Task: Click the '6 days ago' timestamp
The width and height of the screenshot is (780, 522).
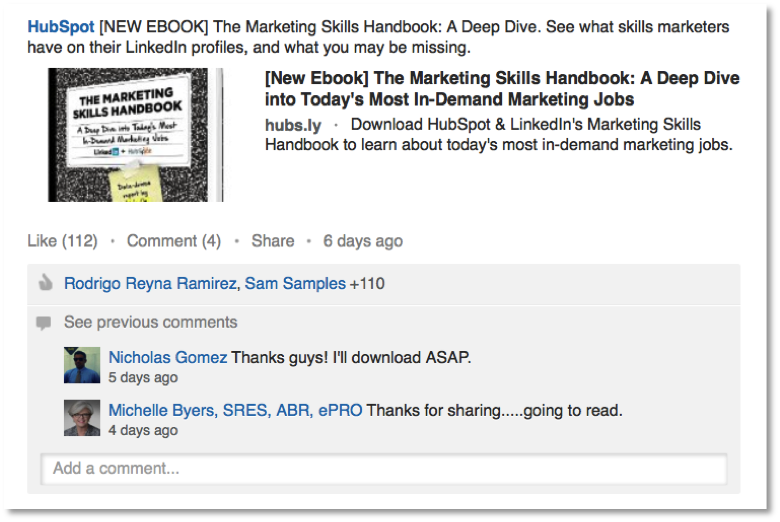Action: click(363, 241)
